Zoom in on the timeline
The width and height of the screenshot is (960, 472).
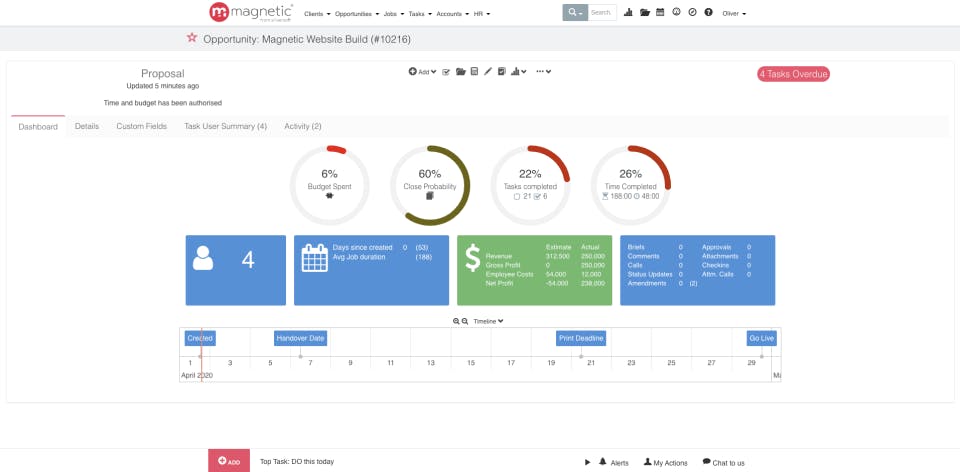[x=456, y=321]
